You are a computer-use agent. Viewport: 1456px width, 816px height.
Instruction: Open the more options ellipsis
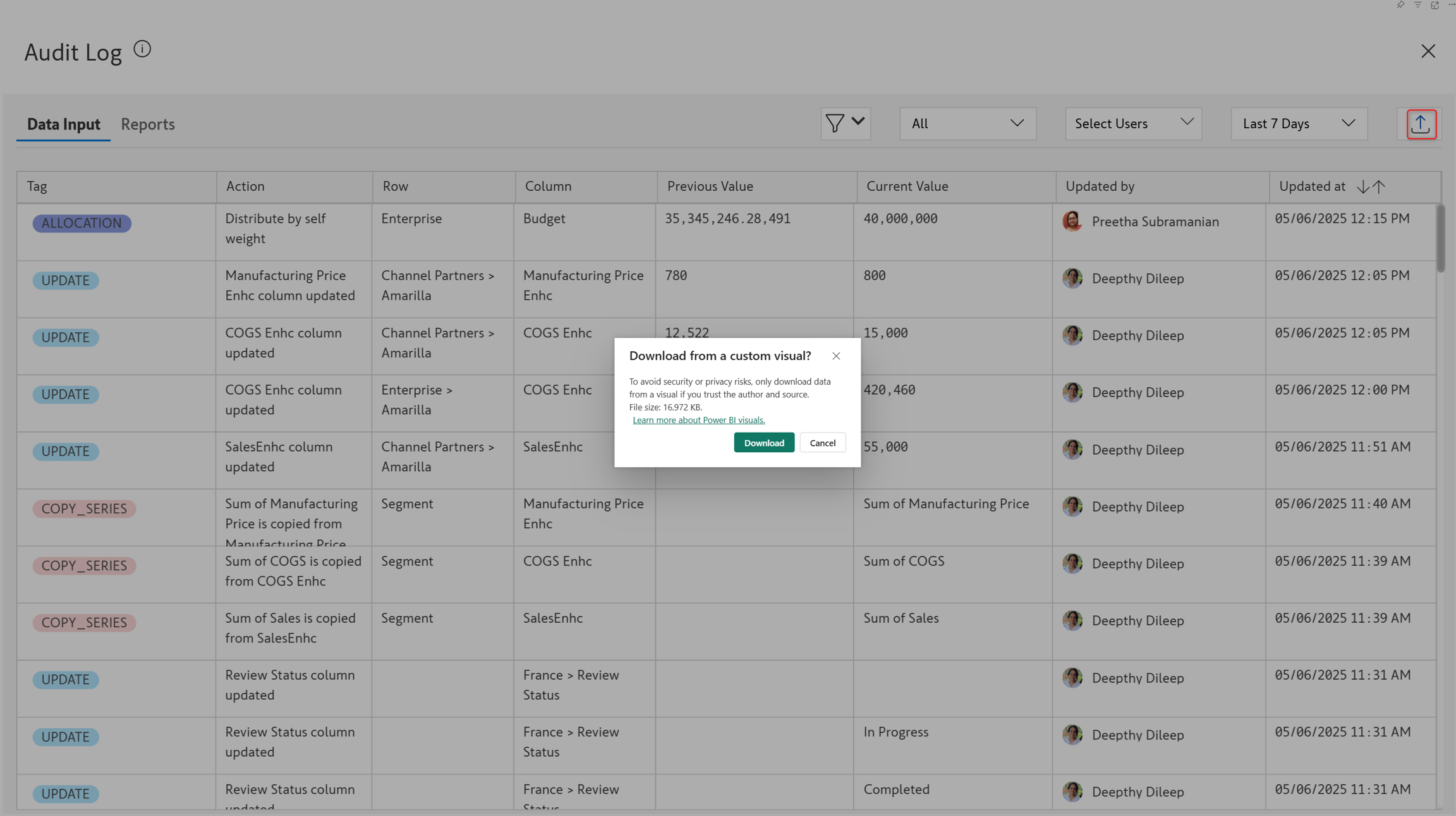click(x=1452, y=5)
